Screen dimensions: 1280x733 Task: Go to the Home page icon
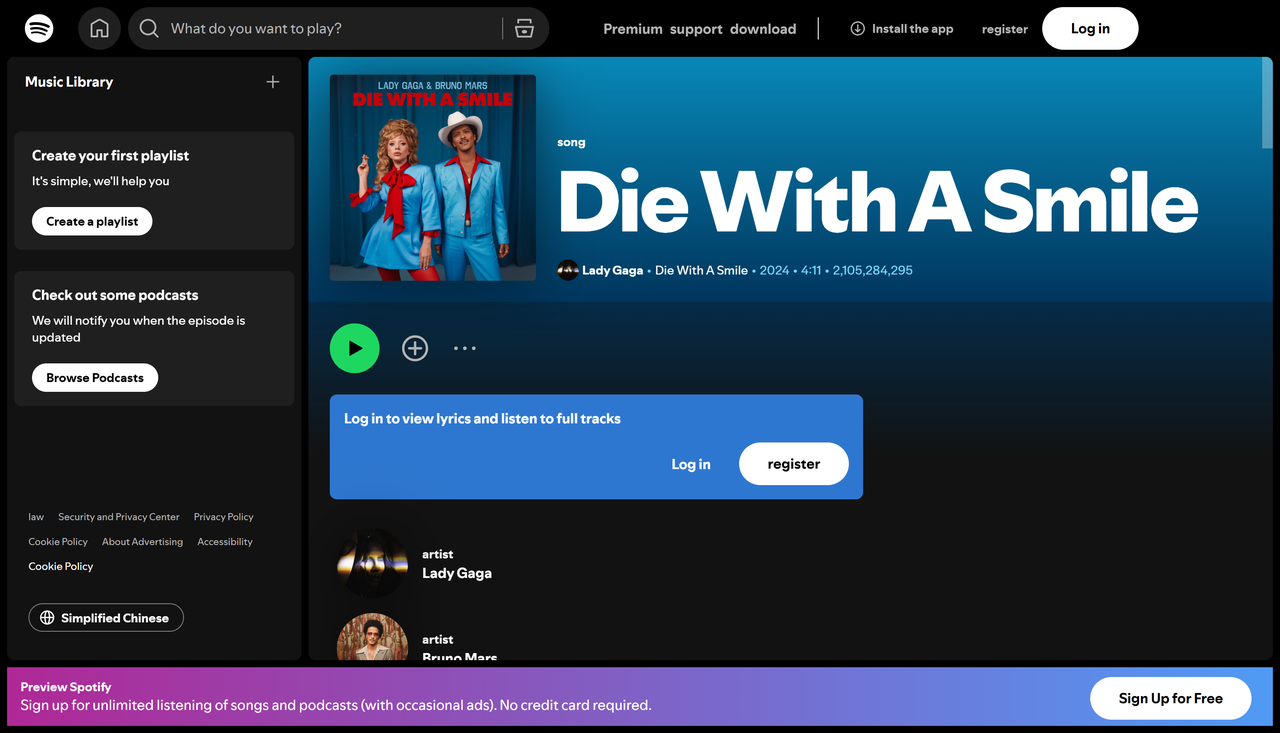(x=100, y=29)
